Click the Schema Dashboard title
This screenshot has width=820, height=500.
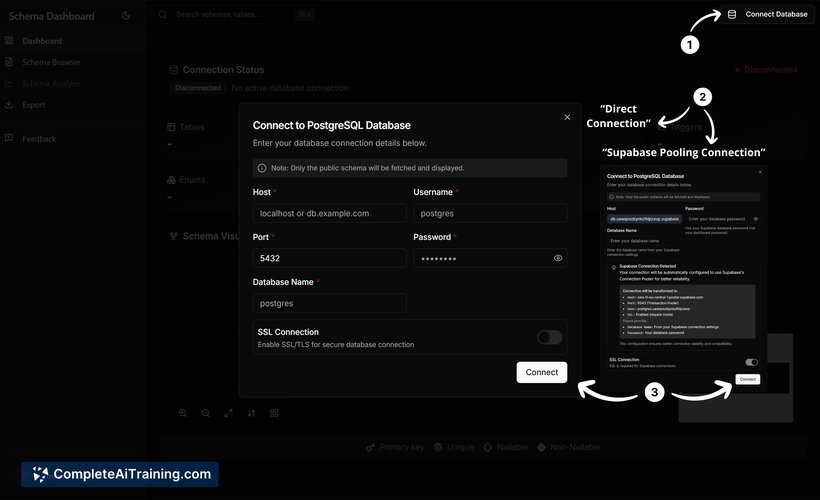52,16
